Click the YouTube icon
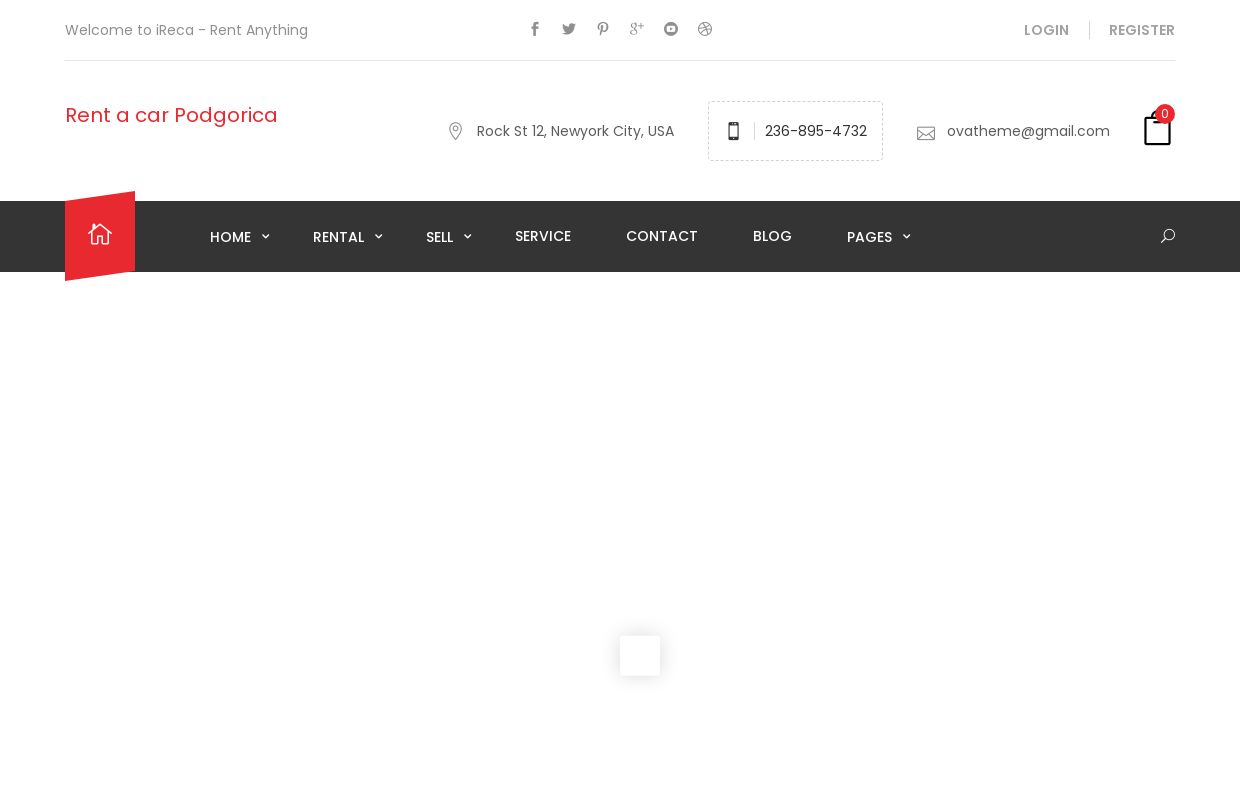1240x800 pixels. point(671,29)
